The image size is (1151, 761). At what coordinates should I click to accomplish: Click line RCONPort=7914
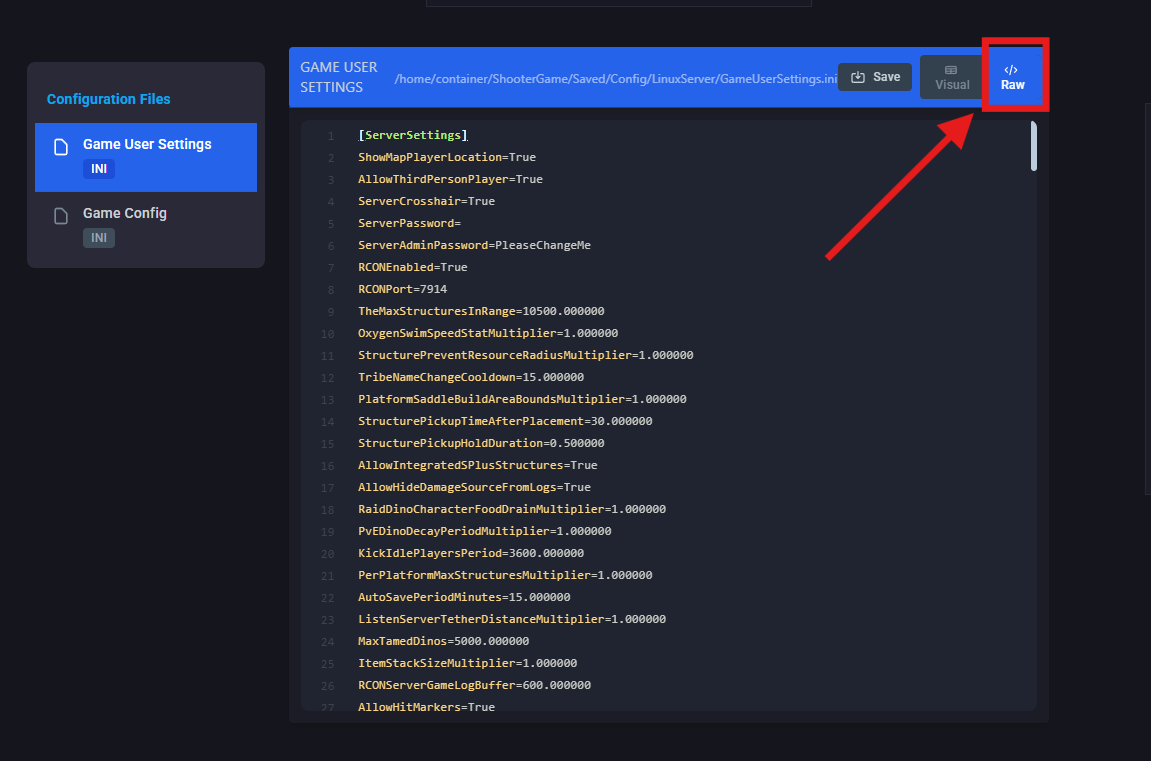click(402, 289)
